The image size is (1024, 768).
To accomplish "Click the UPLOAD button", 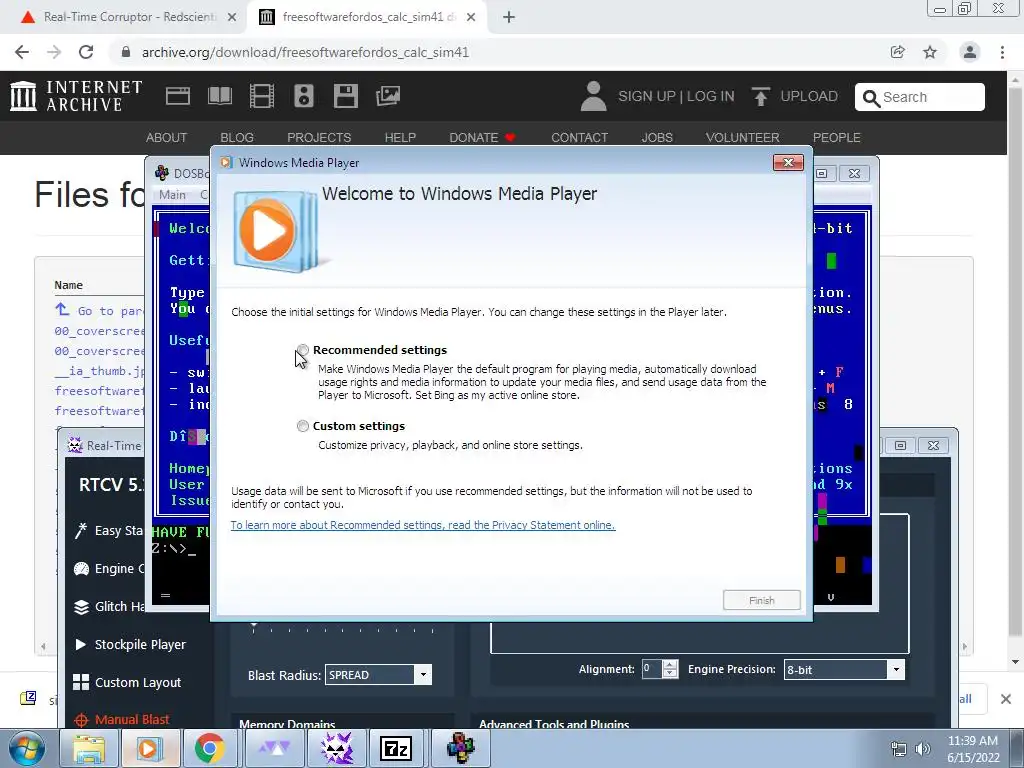I will (x=795, y=97).
